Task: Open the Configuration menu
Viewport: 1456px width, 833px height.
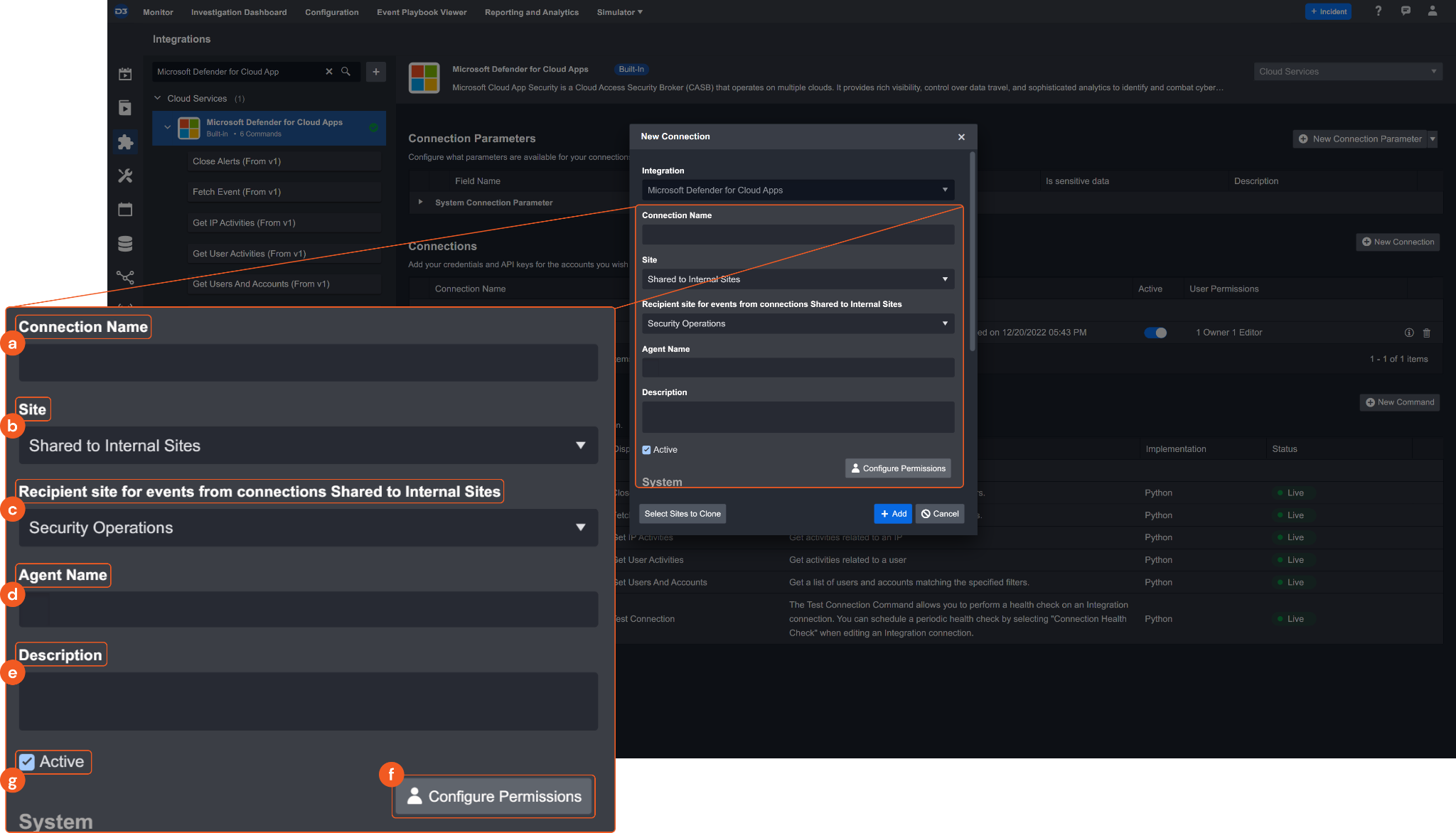Action: (331, 12)
